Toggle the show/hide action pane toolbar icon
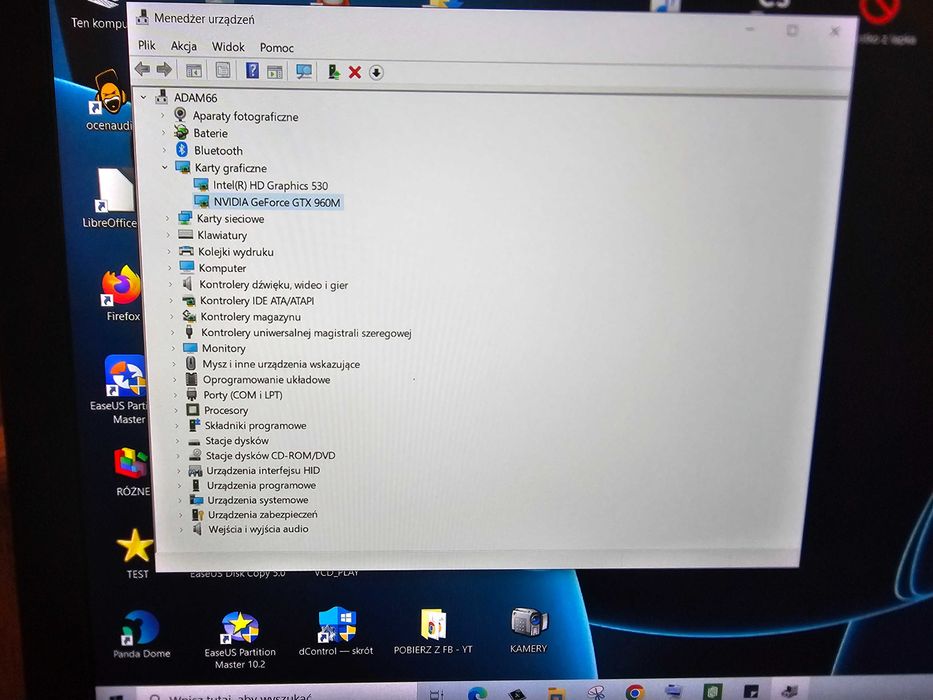This screenshot has width=933, height=700. [x=274, y=72]
